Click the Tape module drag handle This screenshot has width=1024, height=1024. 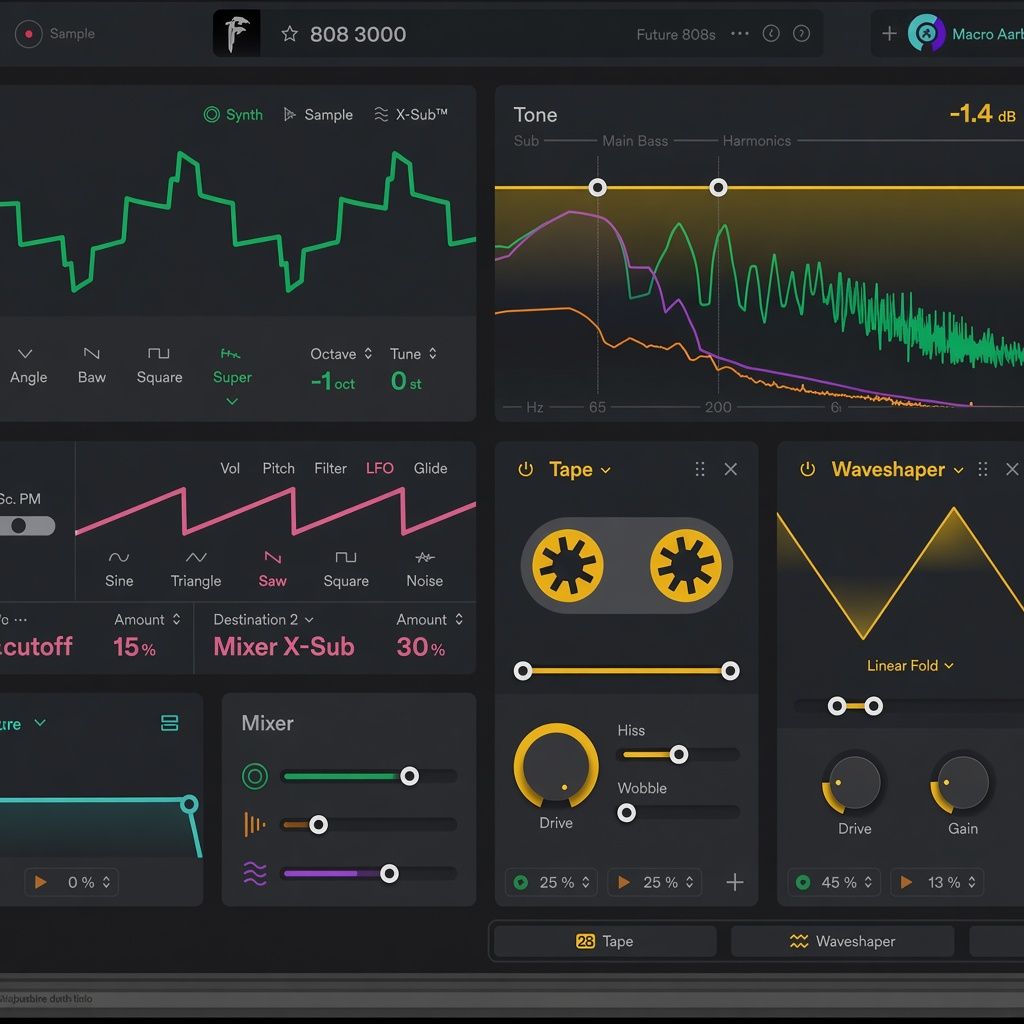tap(699, 469)
